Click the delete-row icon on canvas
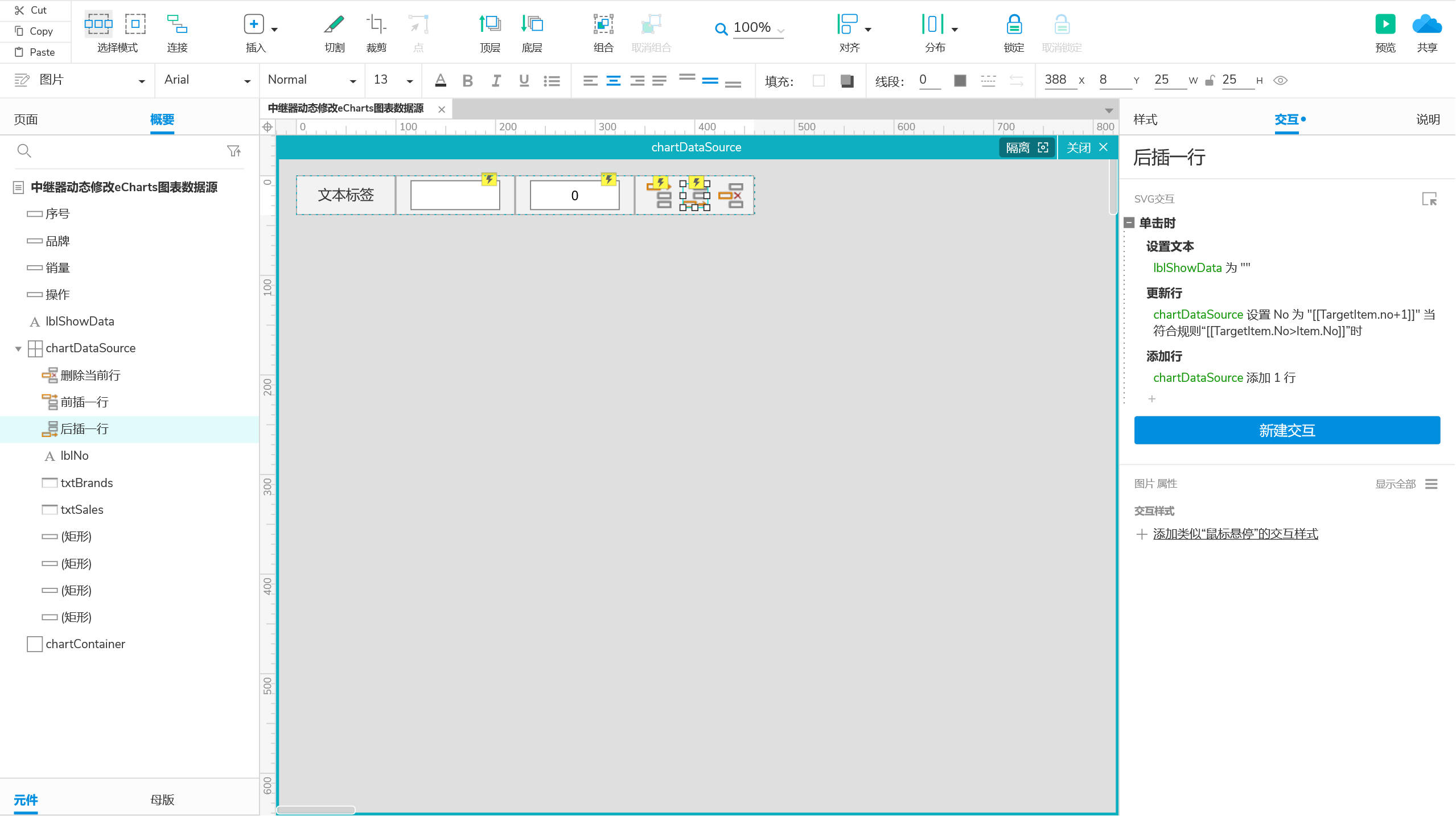Screen dimensions: 1456x816 pos(731,195)
